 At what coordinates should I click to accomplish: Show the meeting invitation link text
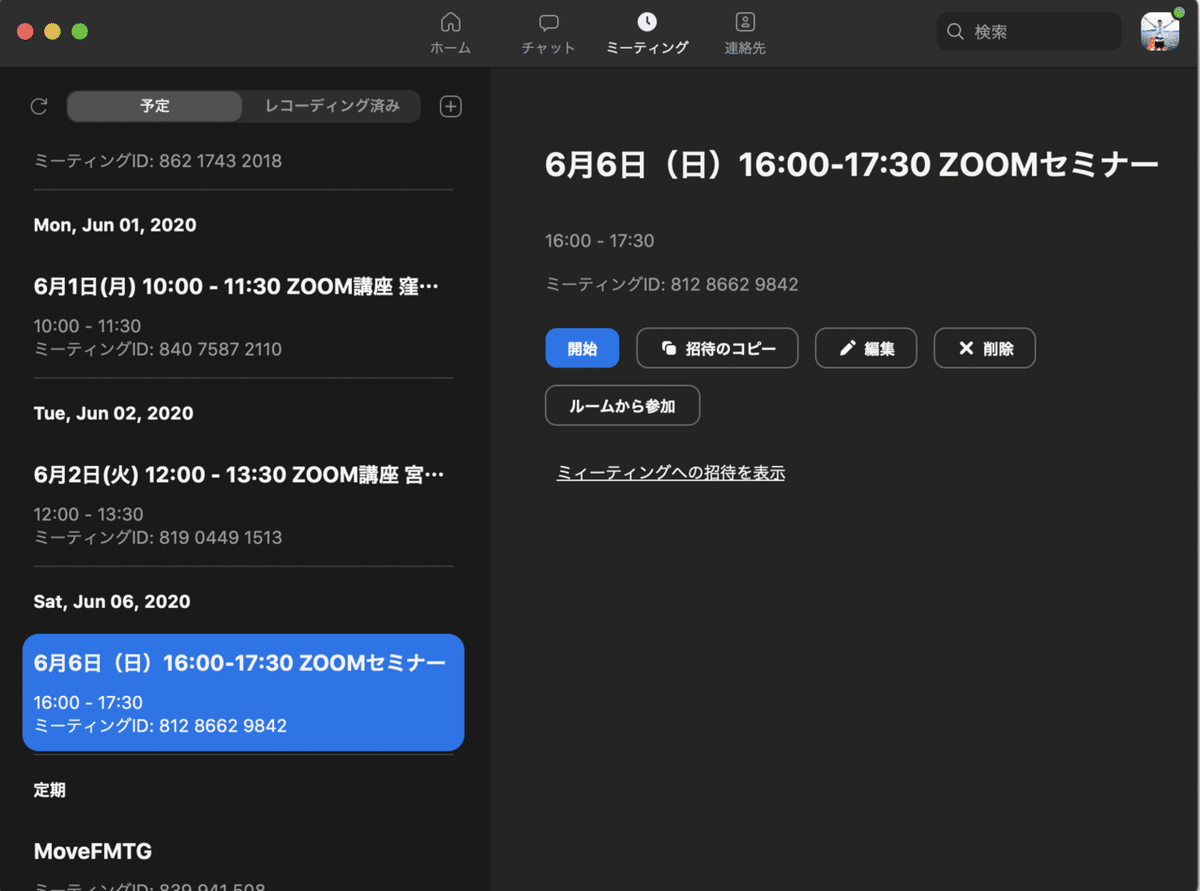(x=670, y=472)
